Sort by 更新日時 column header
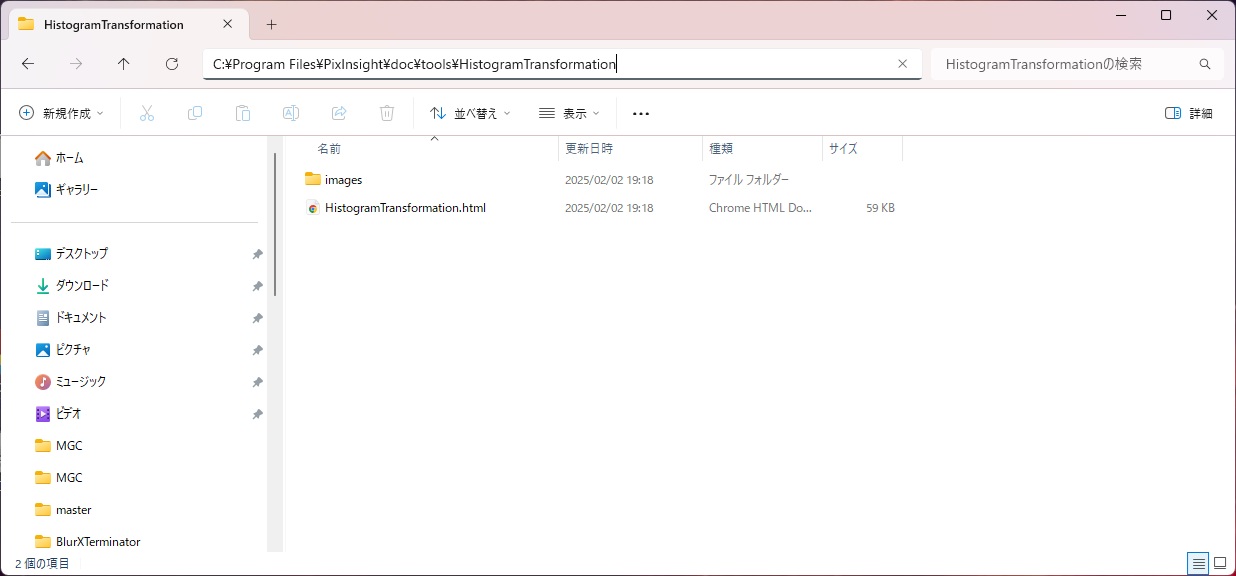The image size is (1236, 576). click(589, 148)
